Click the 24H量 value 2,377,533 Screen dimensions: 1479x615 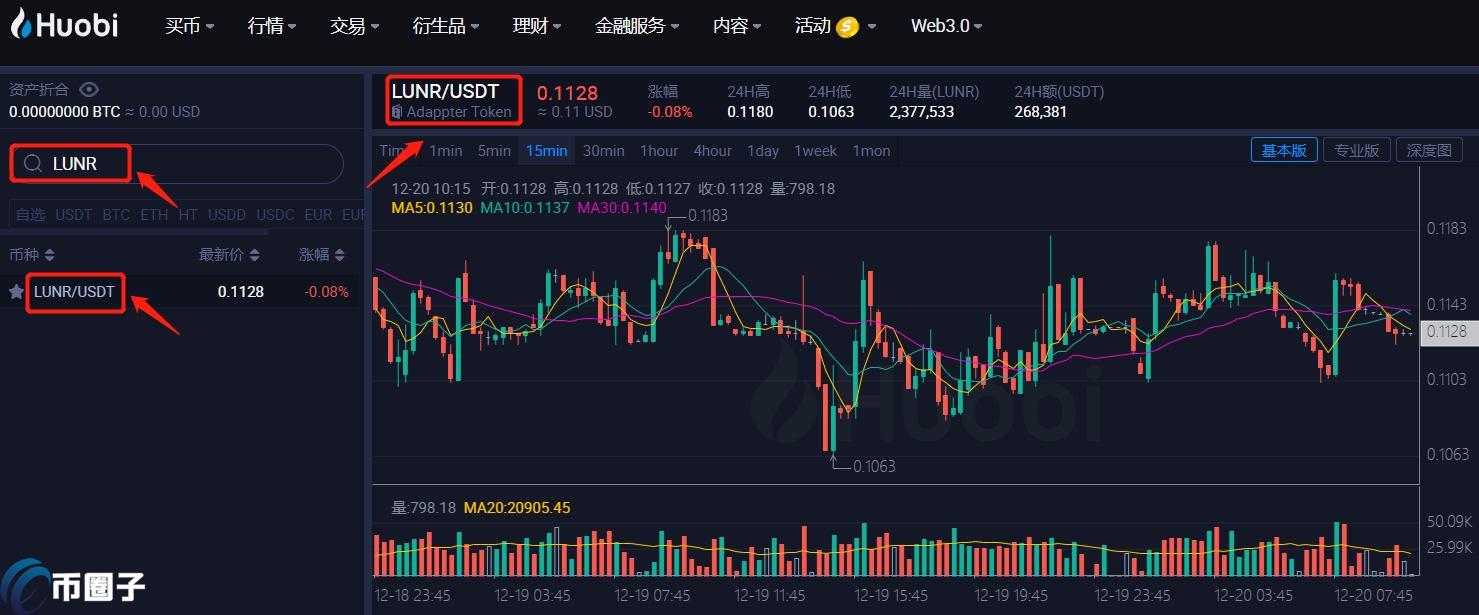[x=921, y=112]
